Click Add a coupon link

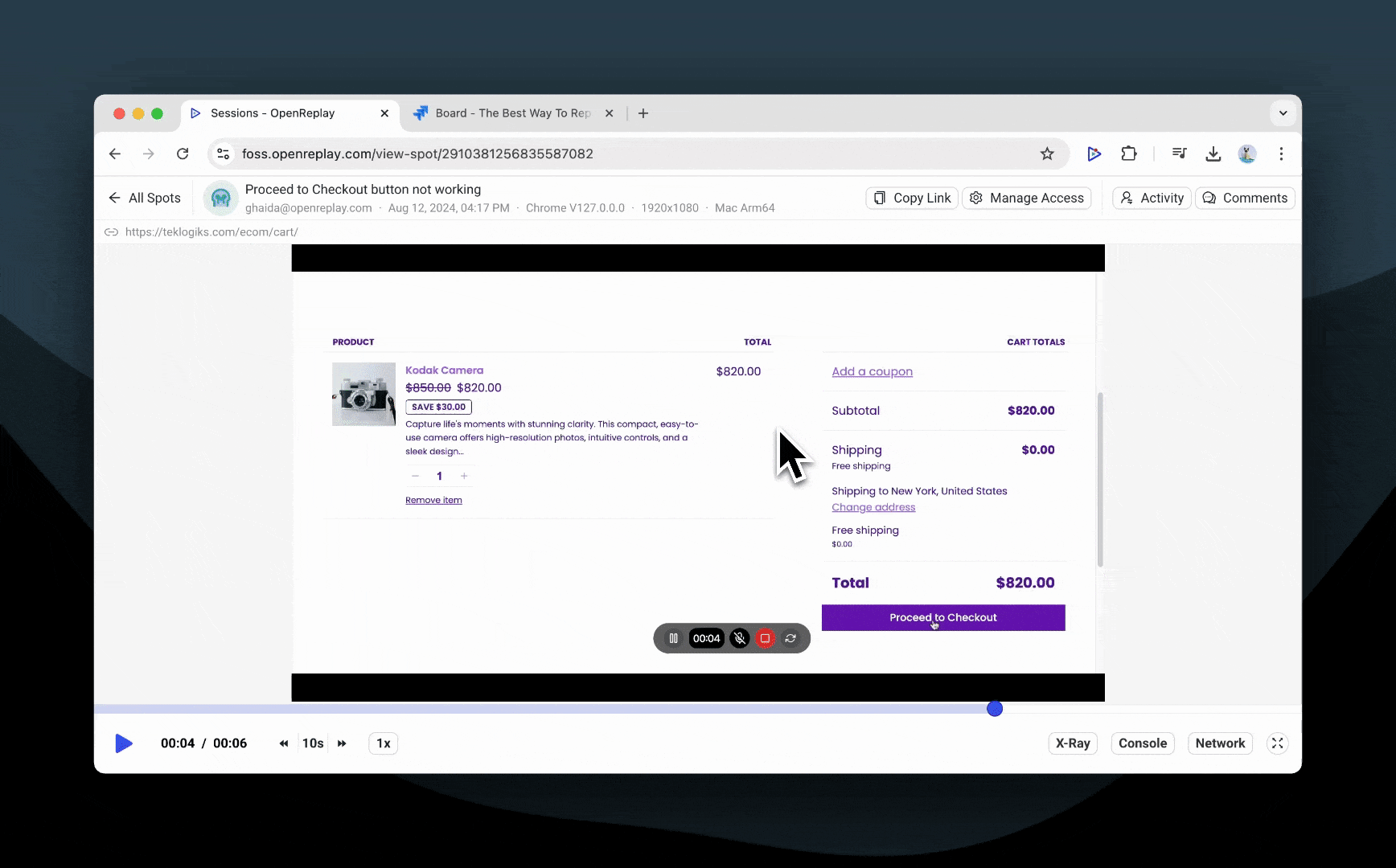point(872,371)
